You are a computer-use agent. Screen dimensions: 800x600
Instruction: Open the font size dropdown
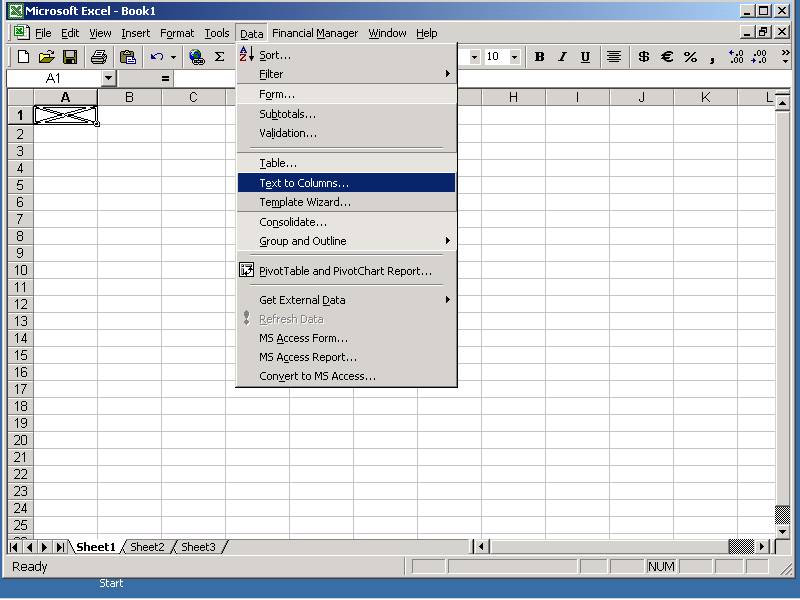tap(514, 57)
